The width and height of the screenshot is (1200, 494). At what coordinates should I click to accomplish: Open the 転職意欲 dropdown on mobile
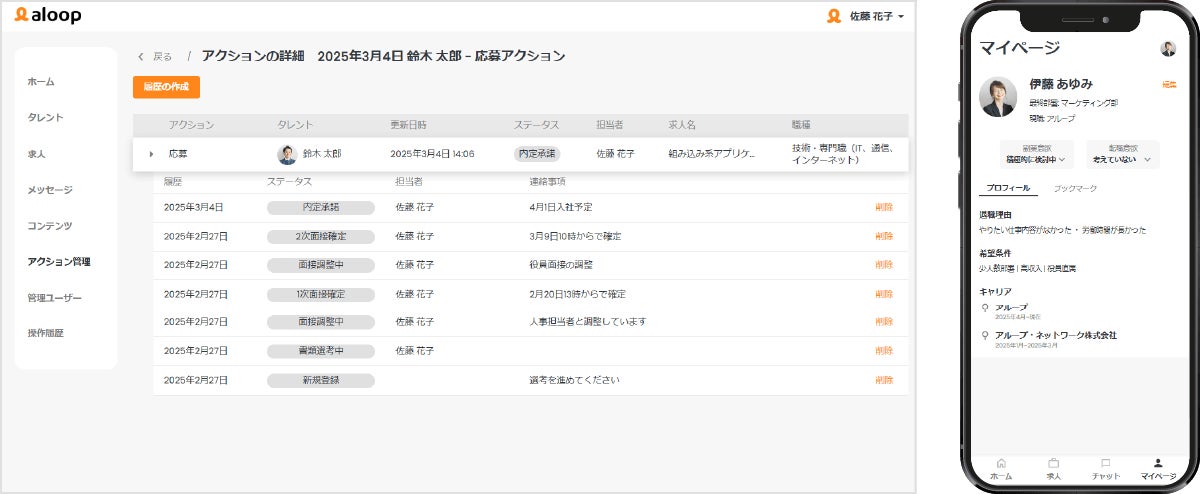tap(1122, 154)
